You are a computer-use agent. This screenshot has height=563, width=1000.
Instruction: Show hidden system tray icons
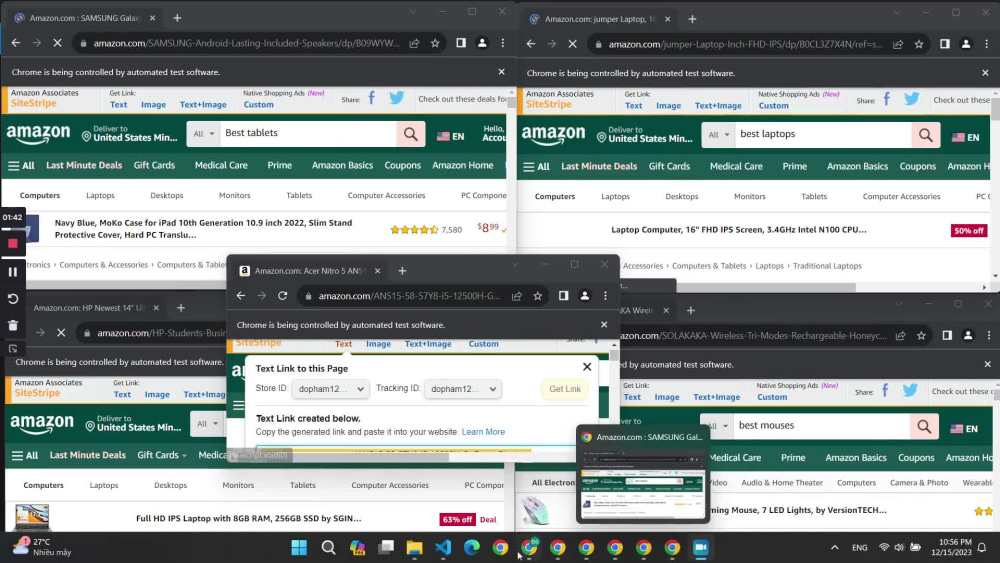(834, 548)
